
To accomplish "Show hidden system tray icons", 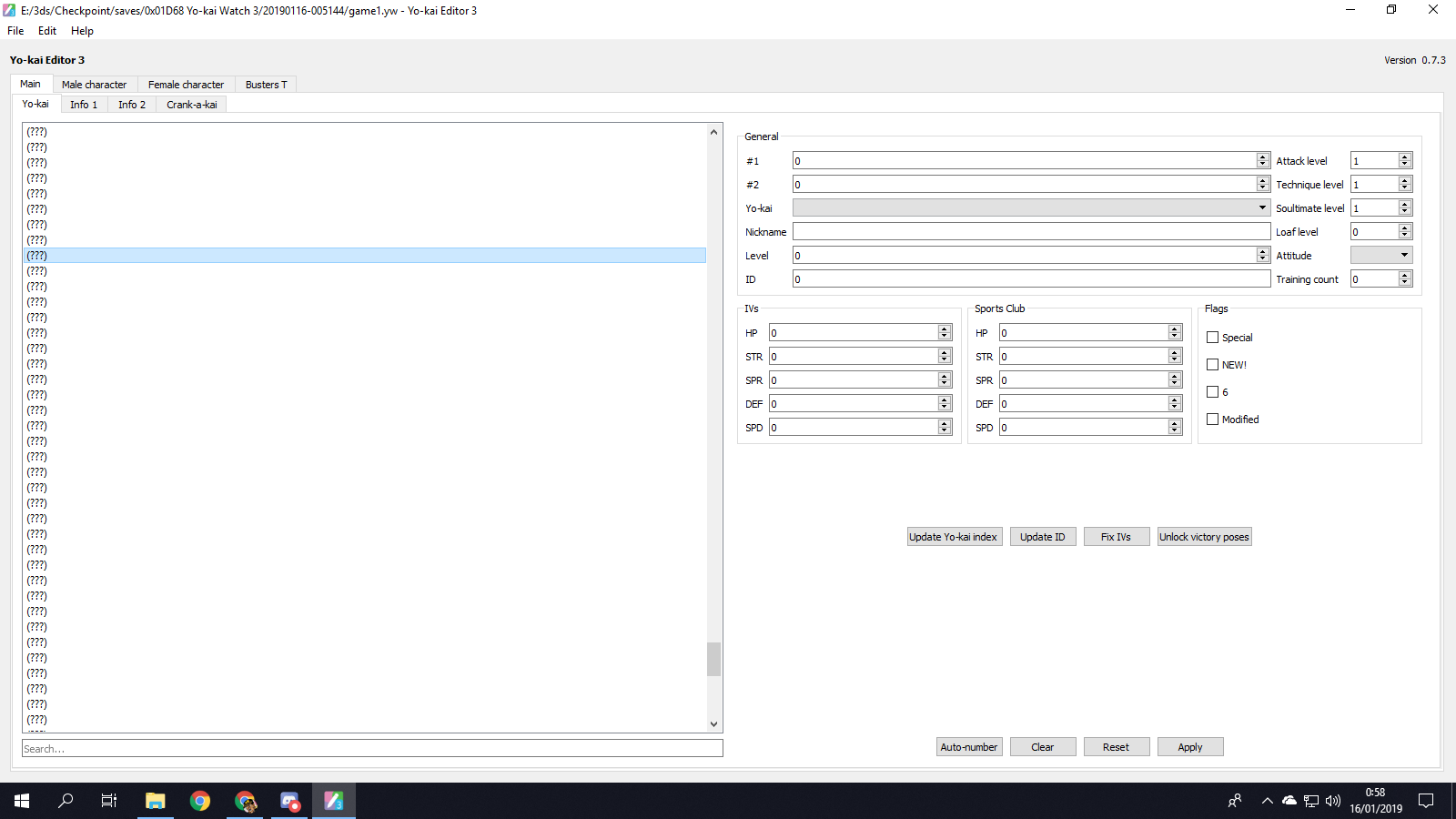I will click(1267, 801).
